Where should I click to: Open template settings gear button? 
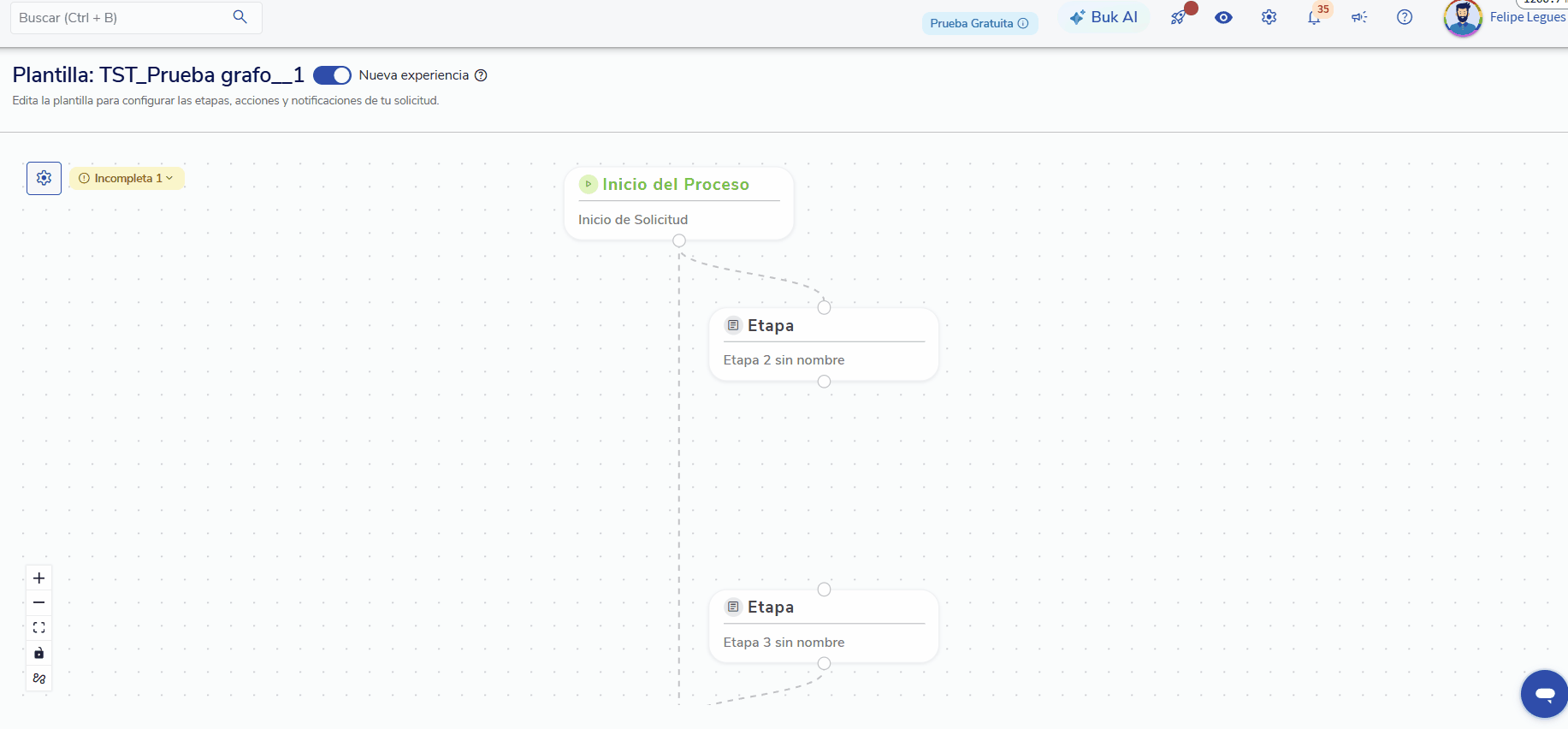(44, 178)
